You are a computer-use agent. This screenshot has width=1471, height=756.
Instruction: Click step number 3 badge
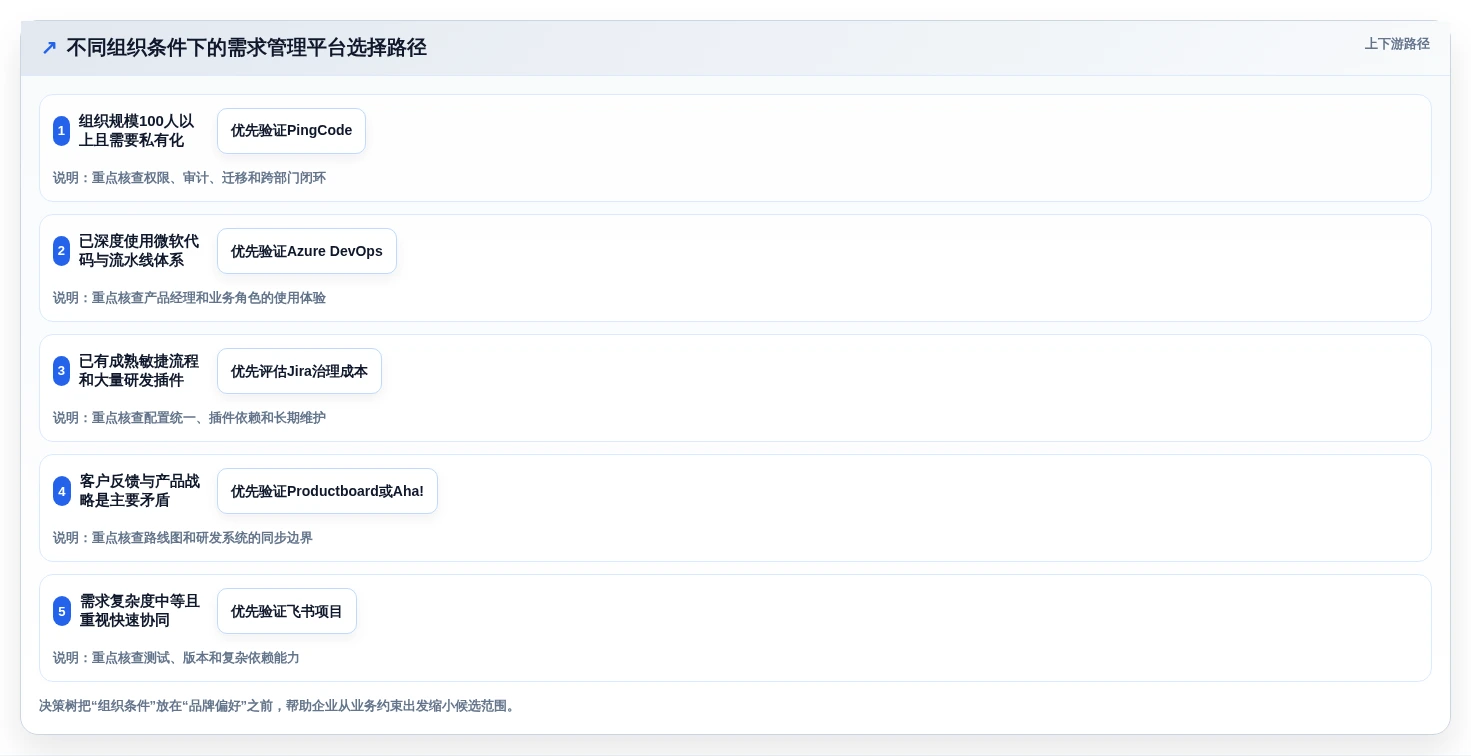pyautogui.click(x=62, y=371)
